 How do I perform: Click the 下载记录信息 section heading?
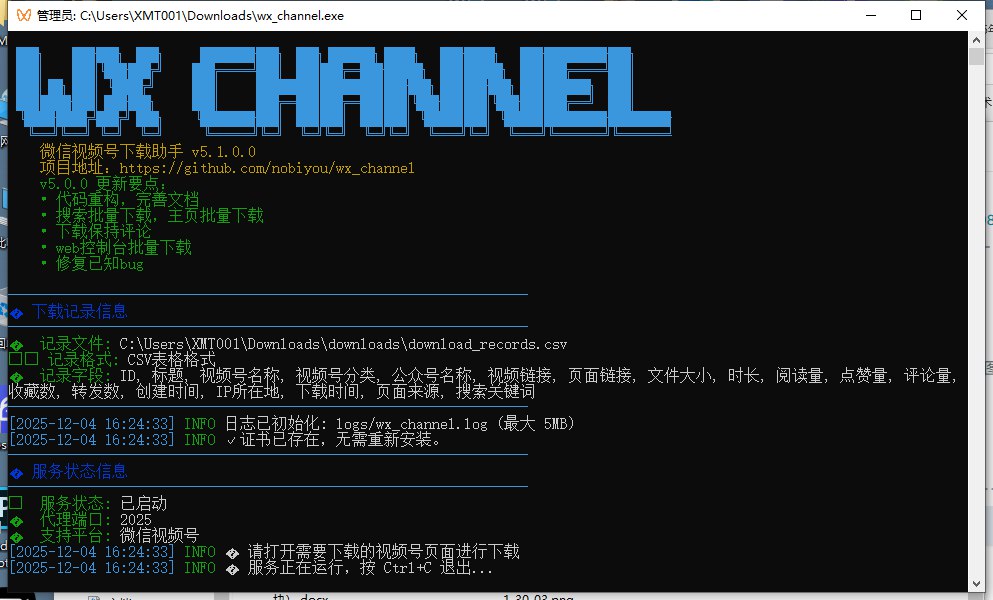click(x=80, y=312)
